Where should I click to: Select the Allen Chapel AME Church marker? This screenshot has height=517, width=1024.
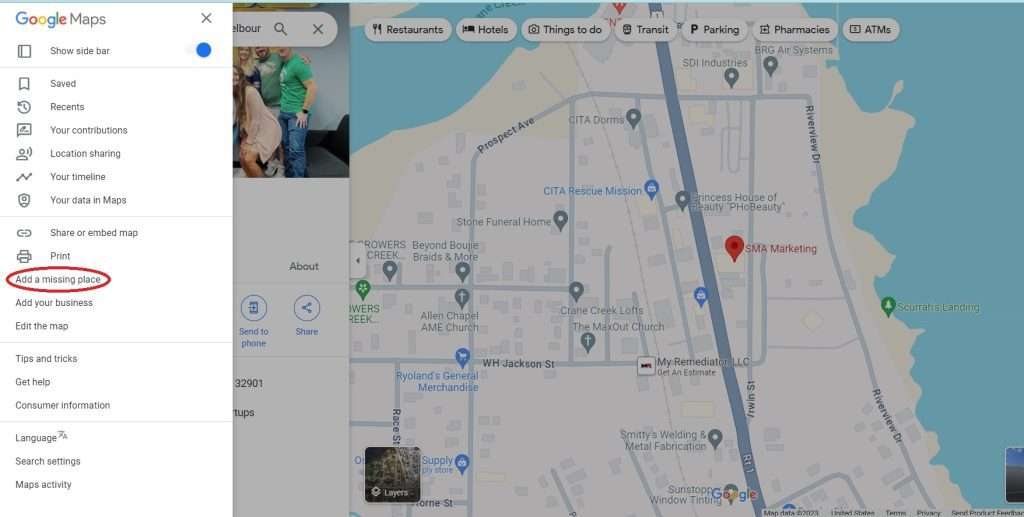tap(462, 298)
